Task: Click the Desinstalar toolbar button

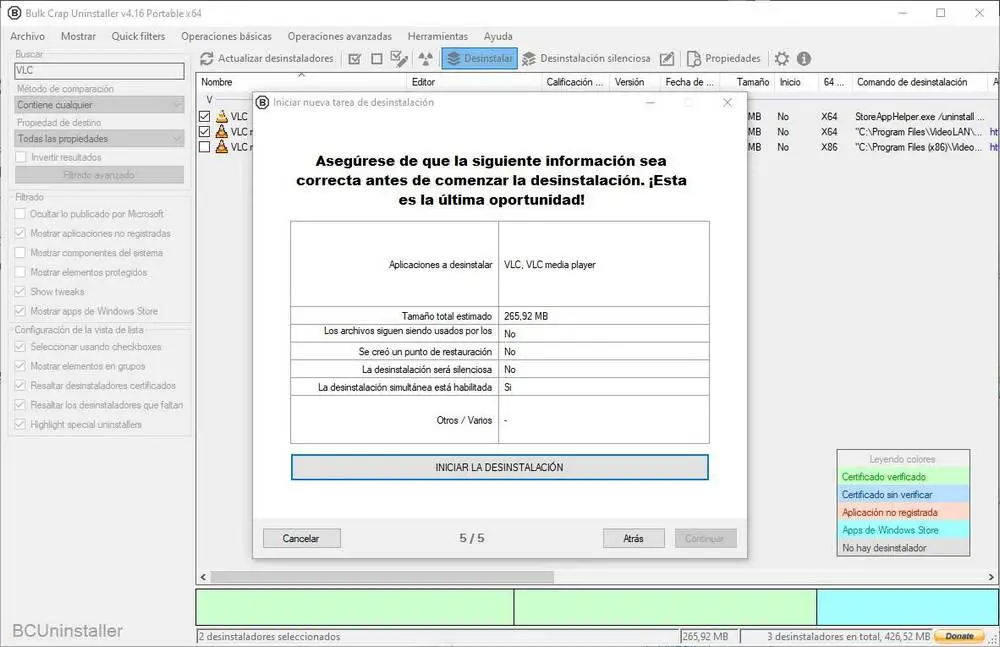Action: click(x=480, y=59)
